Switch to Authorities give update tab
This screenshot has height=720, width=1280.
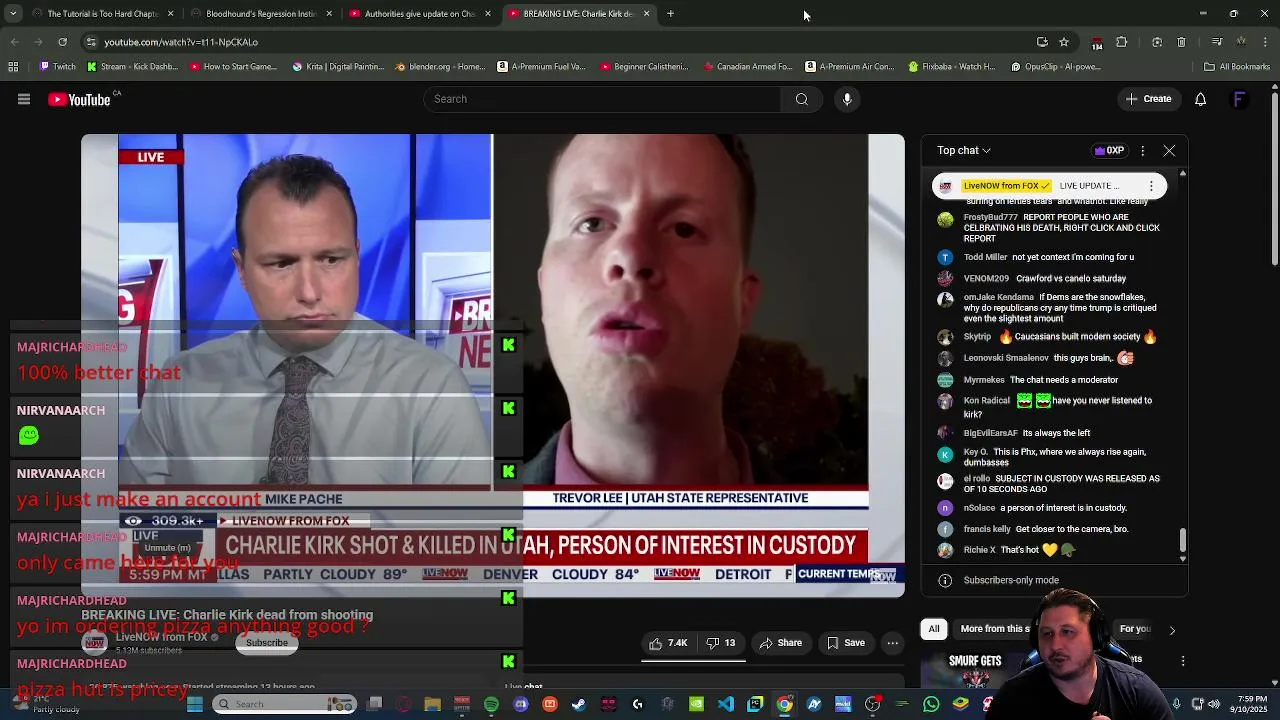click(x=419, y=14)
